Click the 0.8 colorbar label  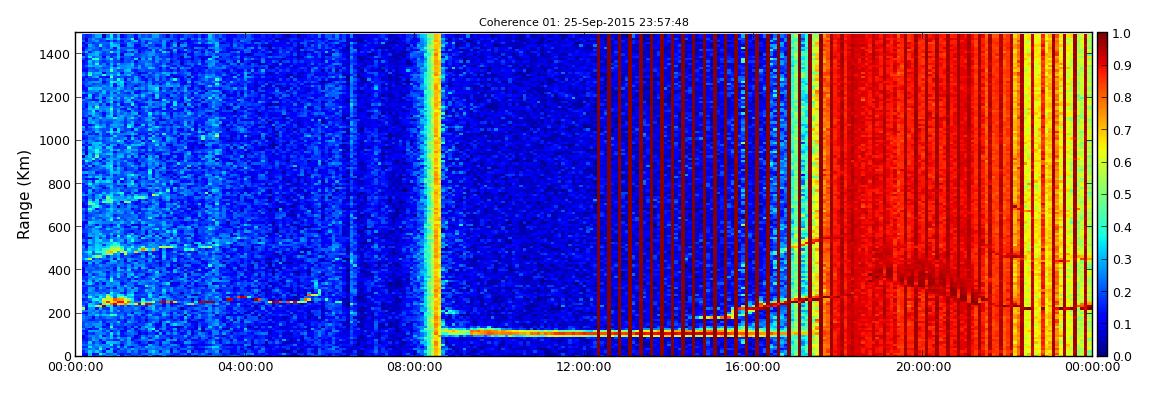[x=1122, y=98]
